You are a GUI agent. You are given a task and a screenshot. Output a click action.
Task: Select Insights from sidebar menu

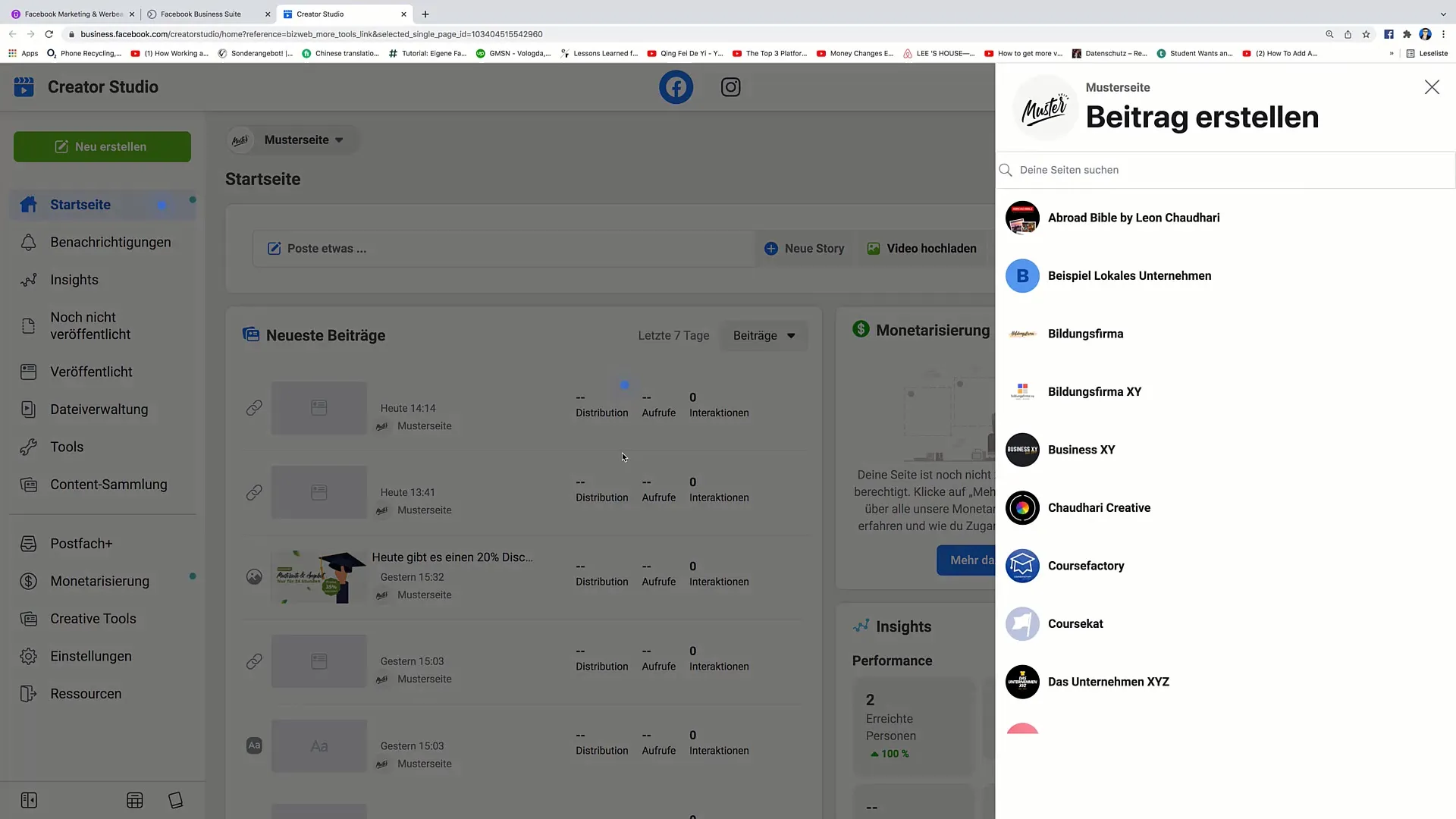74,279
